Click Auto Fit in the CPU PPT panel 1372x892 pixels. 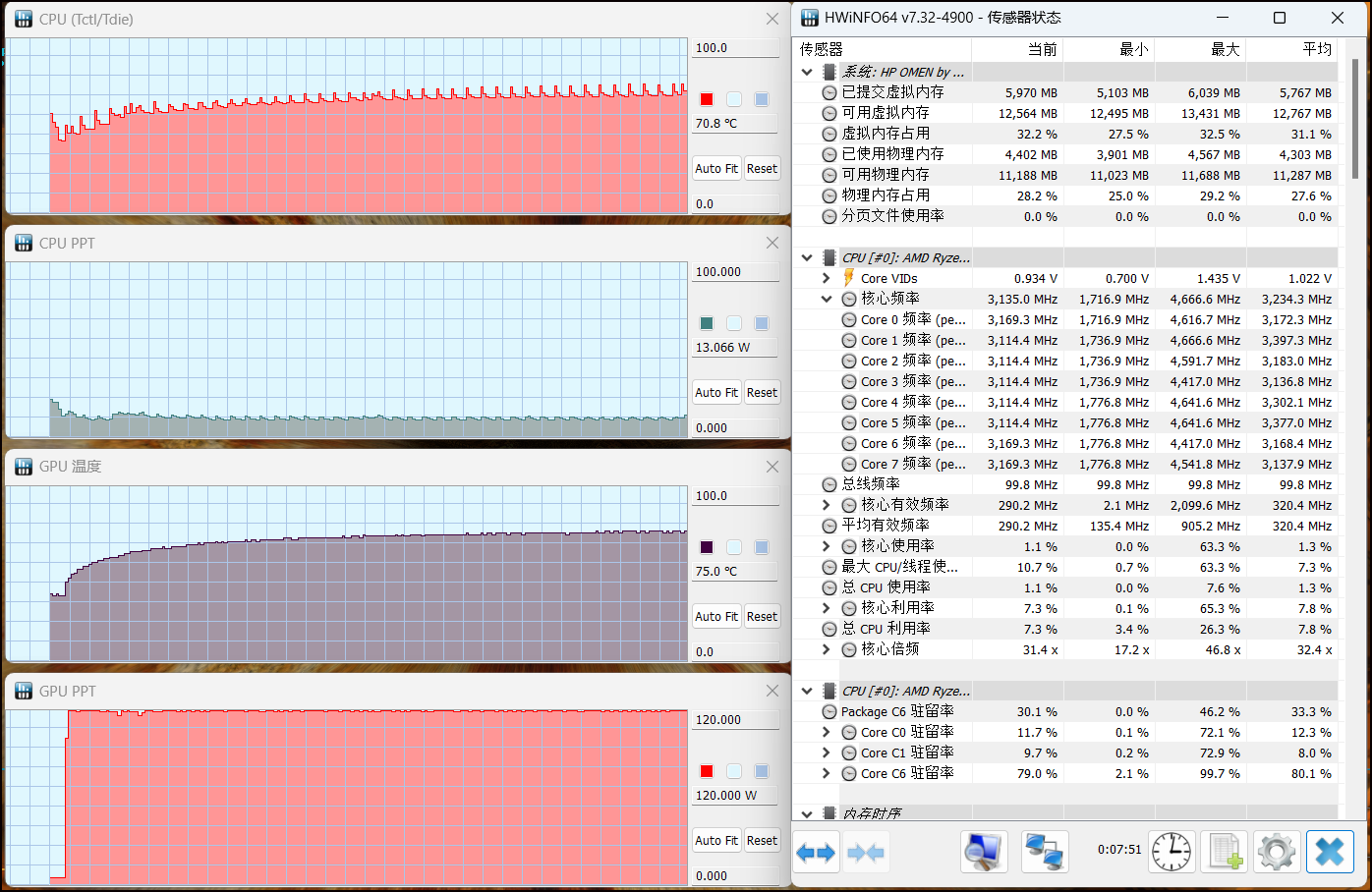tap(715, 392)
